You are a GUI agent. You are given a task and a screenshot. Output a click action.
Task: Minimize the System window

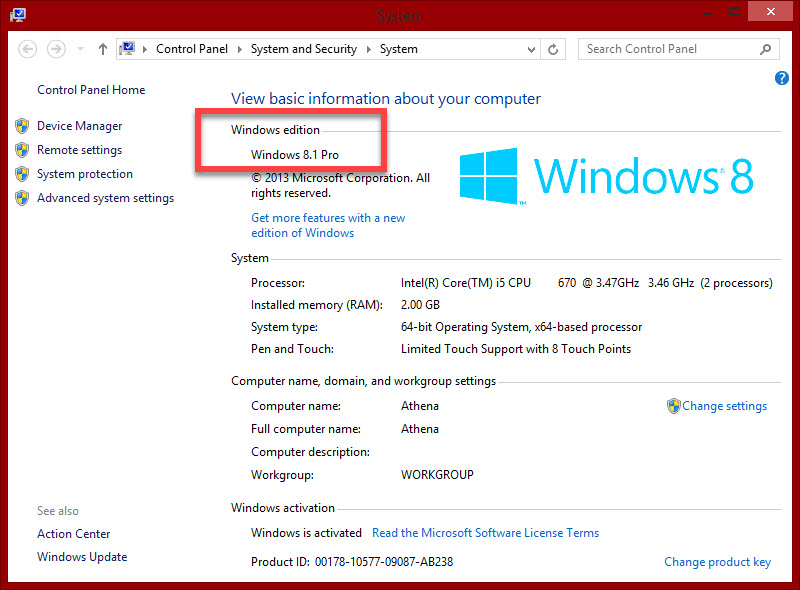[708, 12]
